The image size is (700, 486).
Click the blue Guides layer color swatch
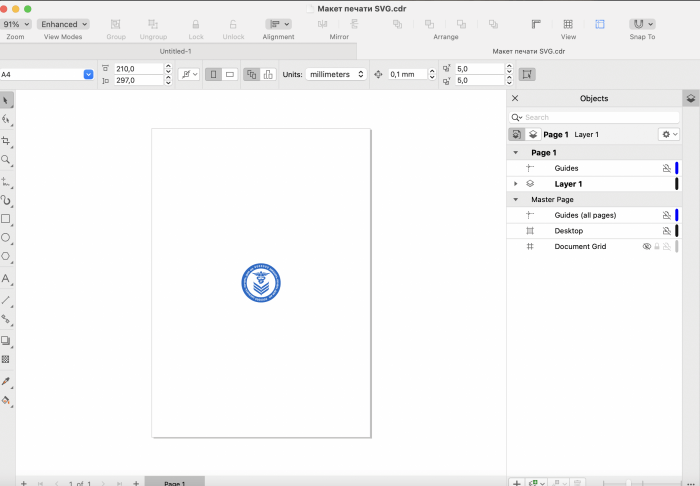tap(677, 168)
